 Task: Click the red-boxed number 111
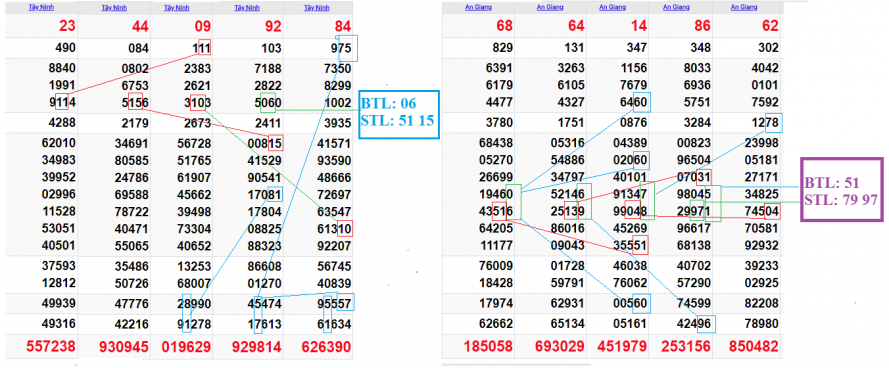(x=202, y=48)
